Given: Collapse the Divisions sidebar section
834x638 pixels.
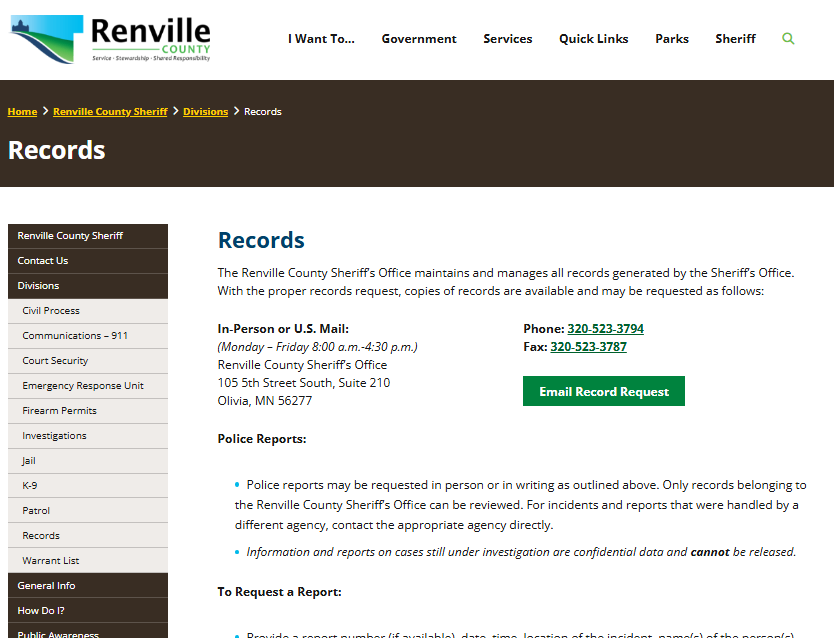Looking at the screenshot, I should click(38, 286).
